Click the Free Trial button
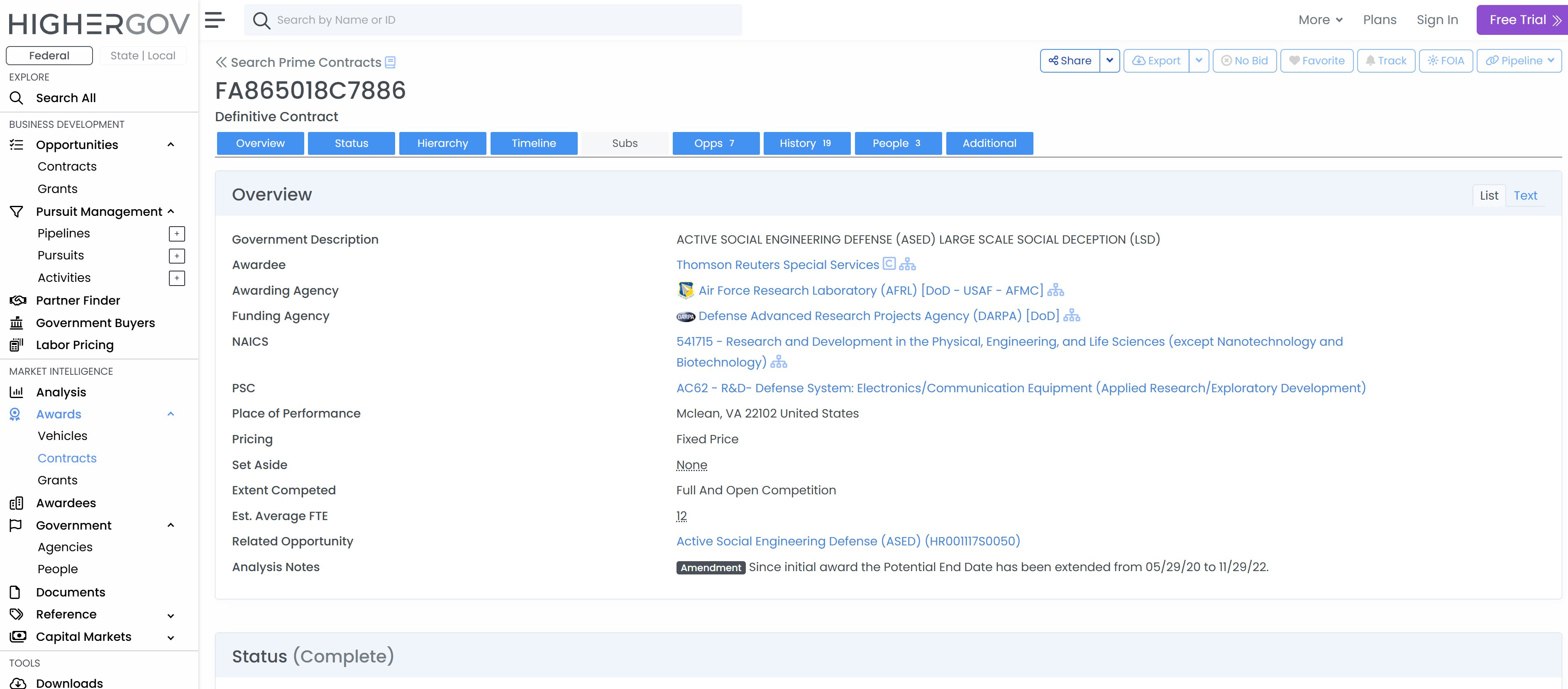The height and width of the screenshot is (689, 1568). 1522,20
